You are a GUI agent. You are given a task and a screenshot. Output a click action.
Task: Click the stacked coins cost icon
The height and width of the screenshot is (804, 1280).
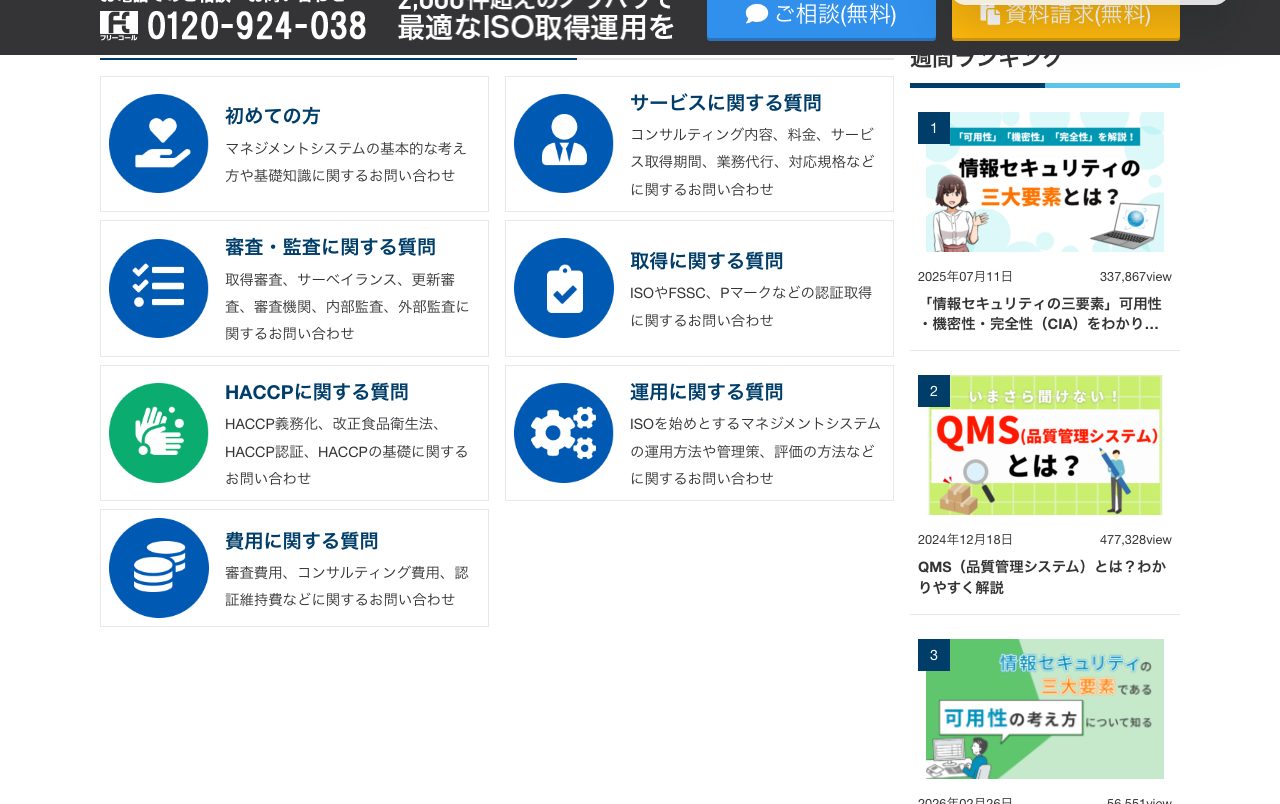pos(158,568)
